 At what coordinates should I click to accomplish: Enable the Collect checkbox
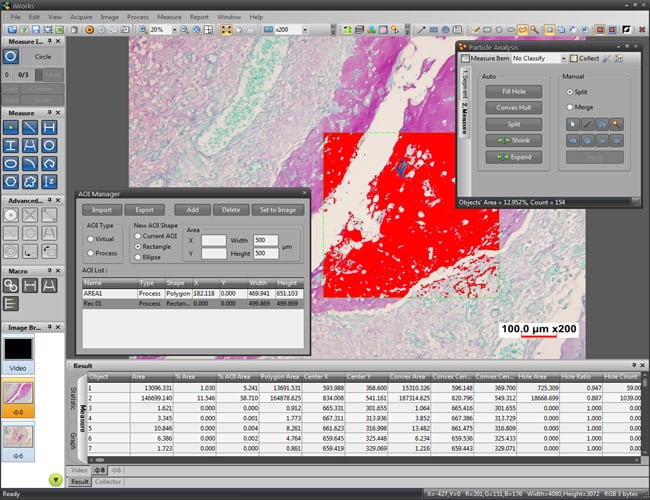click(x=573, y=59)
